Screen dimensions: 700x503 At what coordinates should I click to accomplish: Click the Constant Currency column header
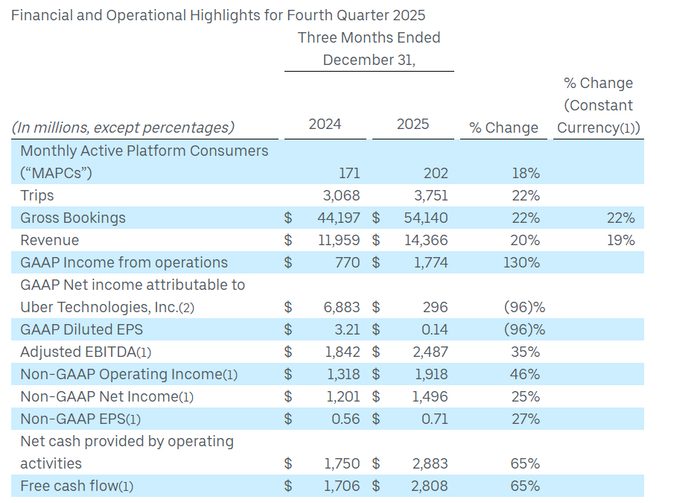tap(598, 105)
